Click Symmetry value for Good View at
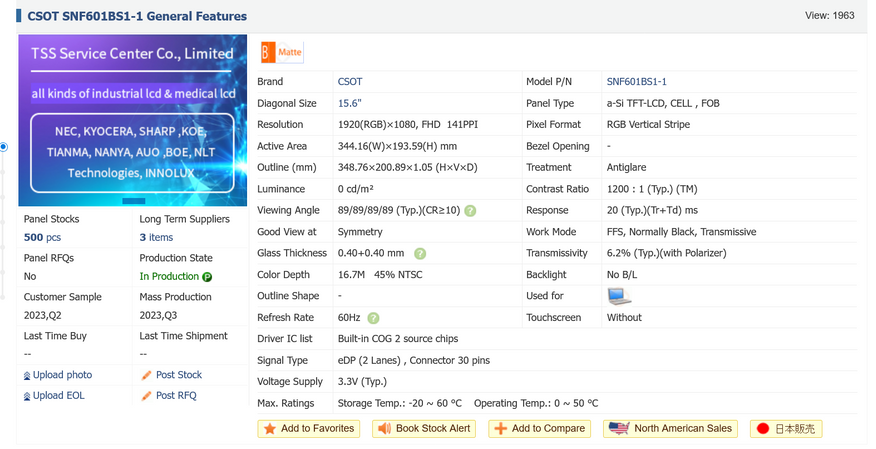 360,232
